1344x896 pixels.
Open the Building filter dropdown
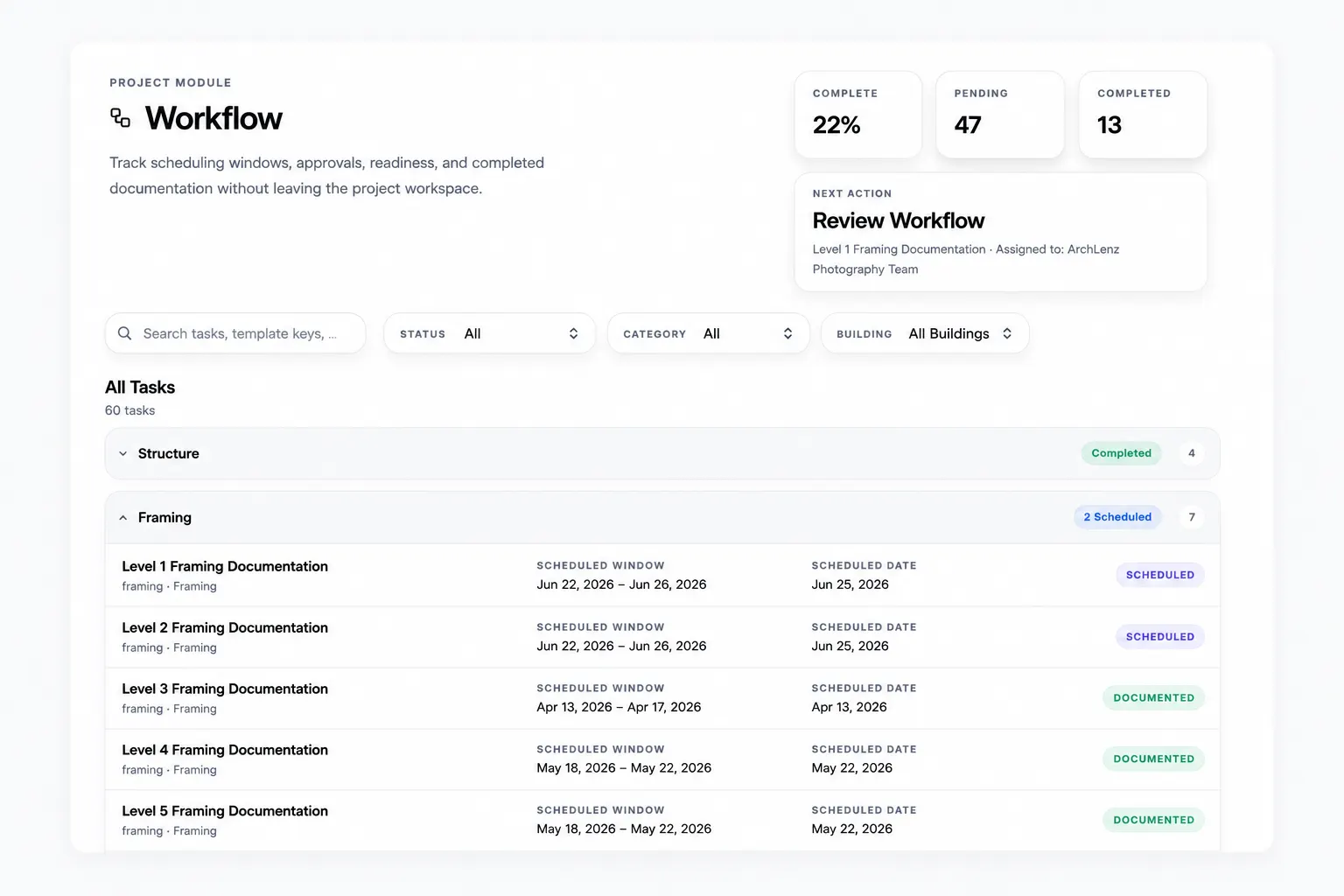click(925, 333)
